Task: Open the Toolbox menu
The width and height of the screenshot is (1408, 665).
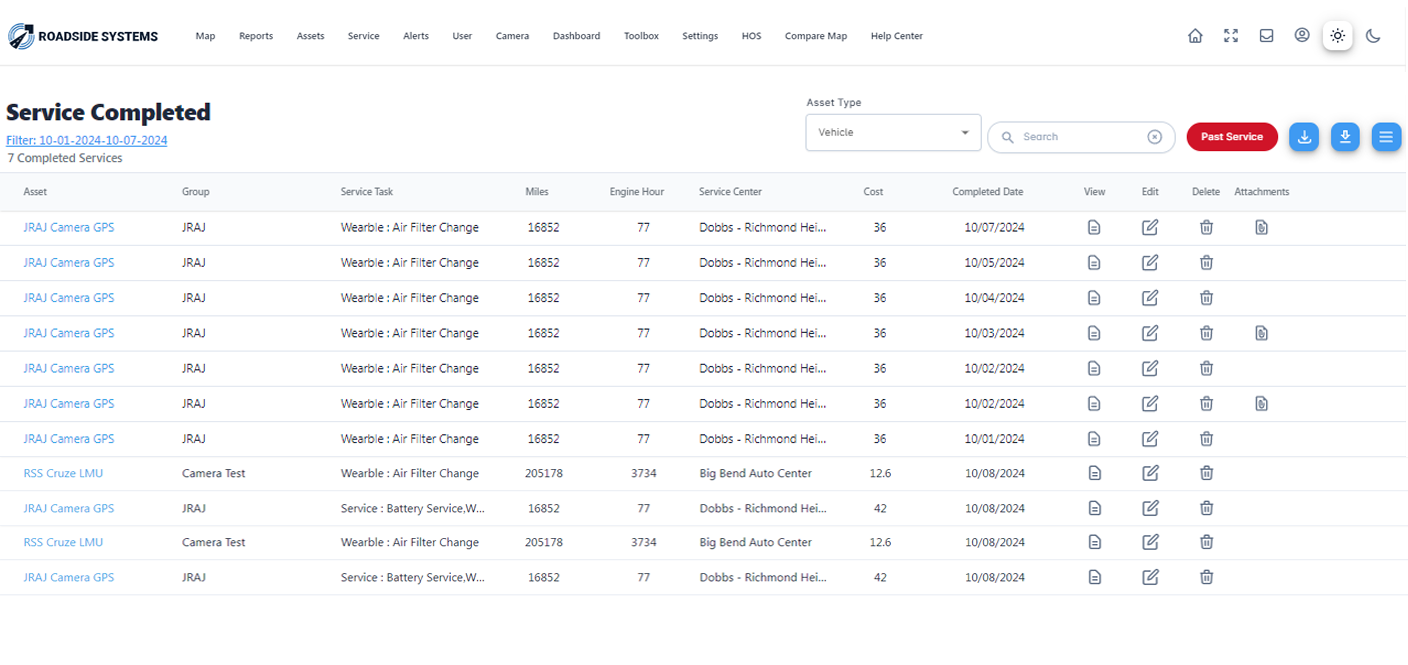Action: [x=641, y=36]
